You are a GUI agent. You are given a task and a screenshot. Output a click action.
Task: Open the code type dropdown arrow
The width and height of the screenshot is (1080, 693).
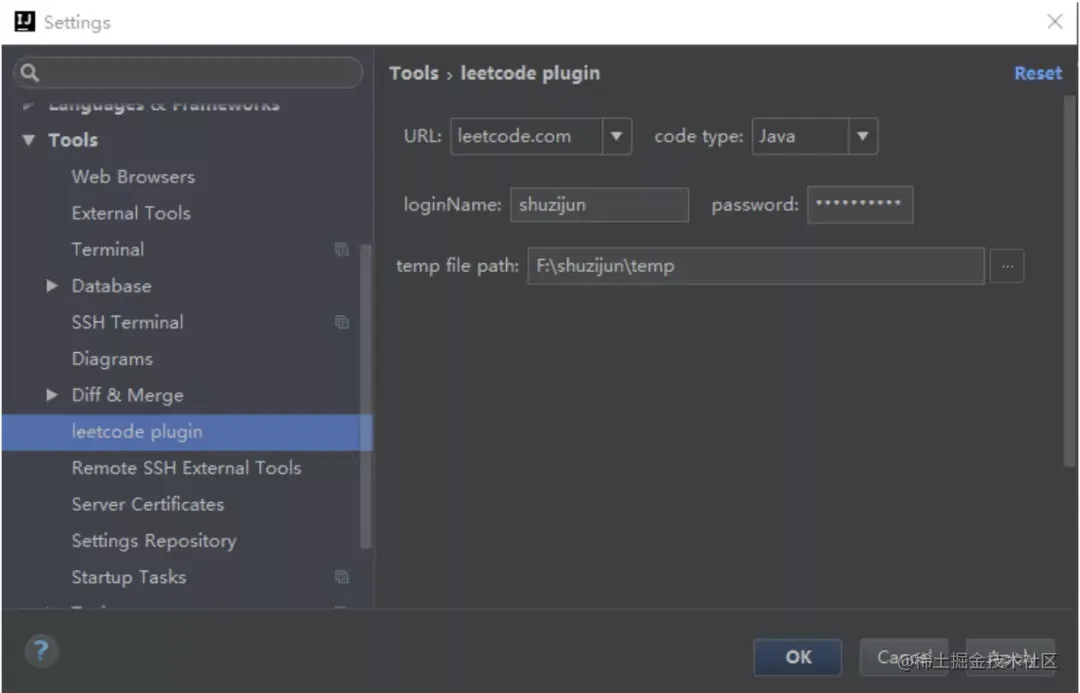click(862, 136)
